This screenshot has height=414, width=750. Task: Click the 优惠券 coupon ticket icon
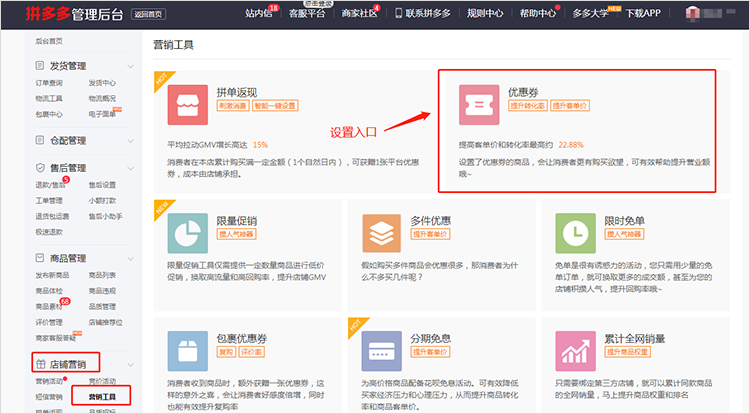479,105
